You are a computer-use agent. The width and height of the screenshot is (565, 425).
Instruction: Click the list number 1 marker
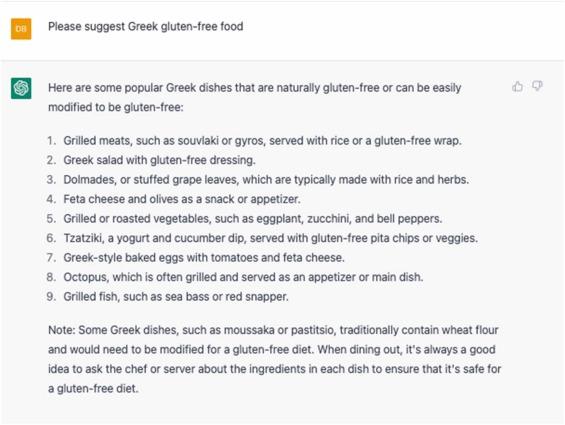[x=51, y=141]
